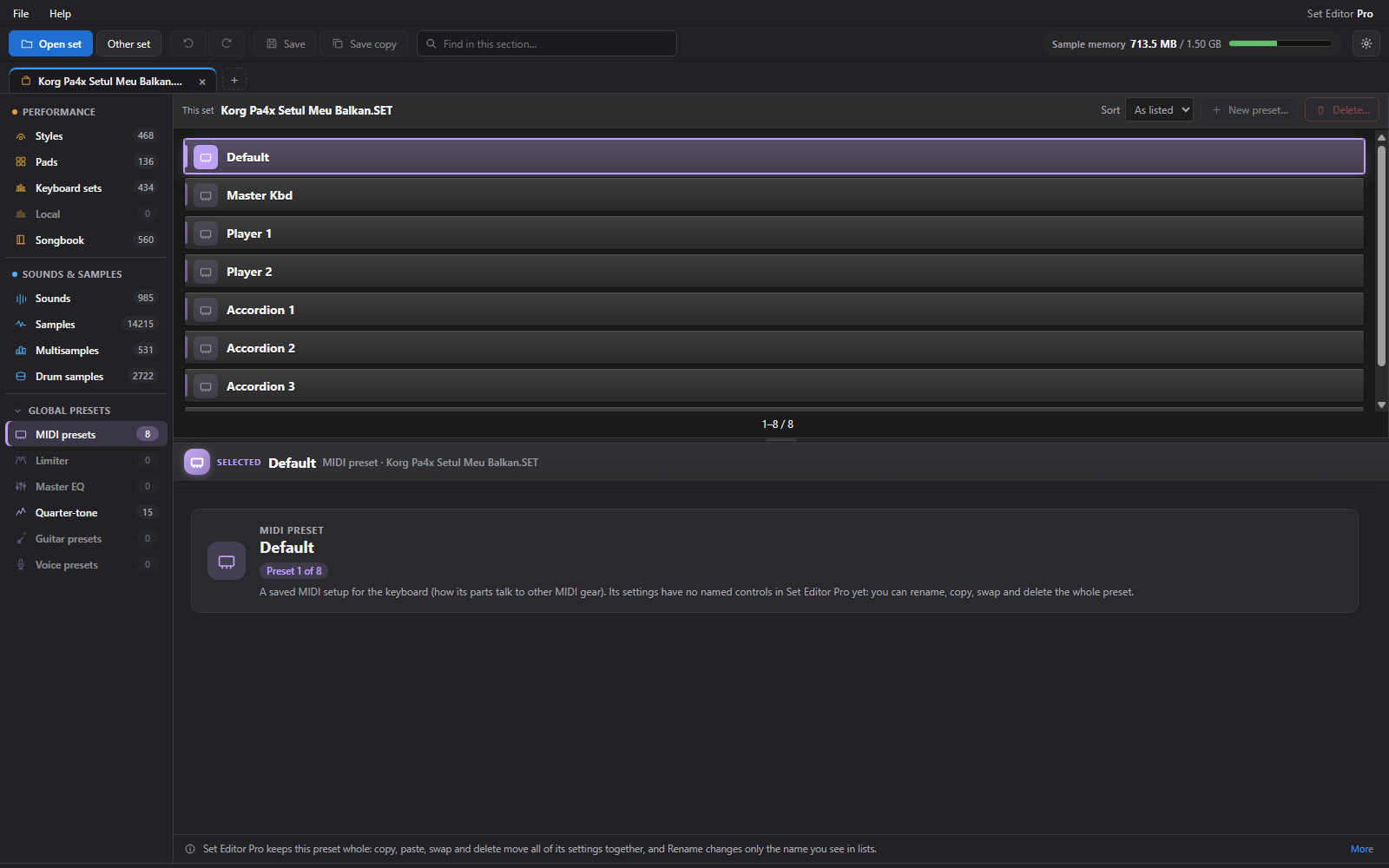This screenshot has height=868, width=1389.
Task: Select the Master Kbd preset row
Action: coord(774,195)
